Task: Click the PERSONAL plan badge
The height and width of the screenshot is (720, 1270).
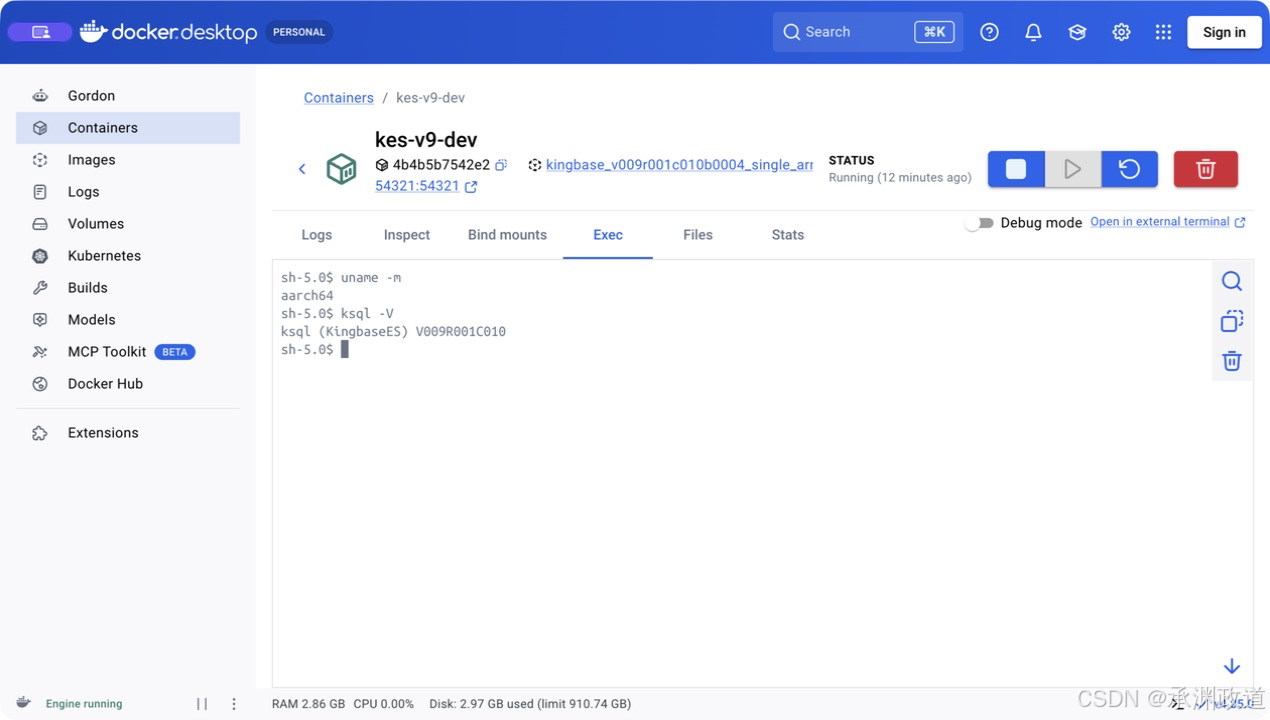Action: tap(299, 32)
